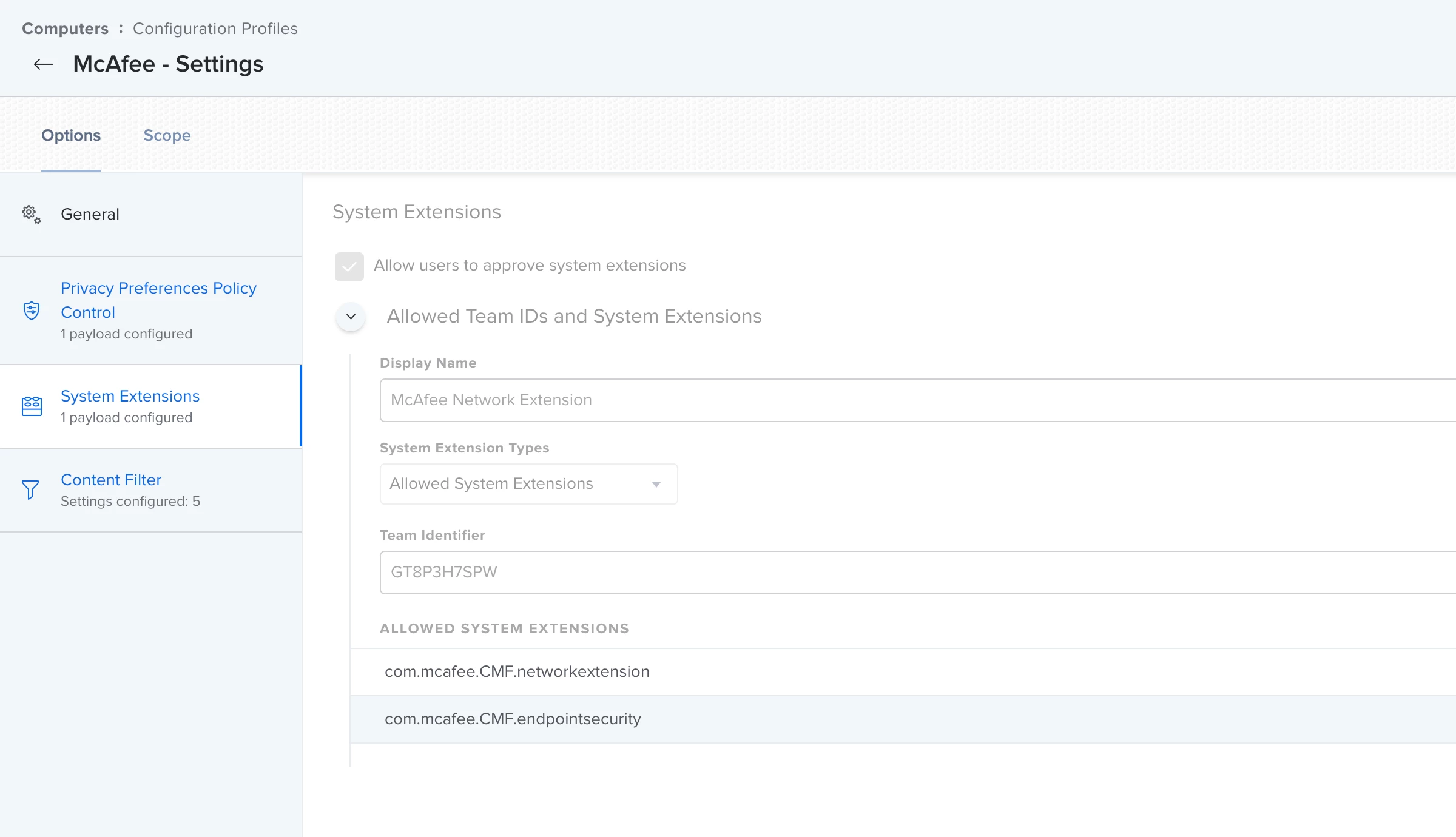Image resolution: width=1456 pixels, height=837 pixels.
Task: Click the Team Identifier field with GT8P3H7SPW
Action: (917, 573)
